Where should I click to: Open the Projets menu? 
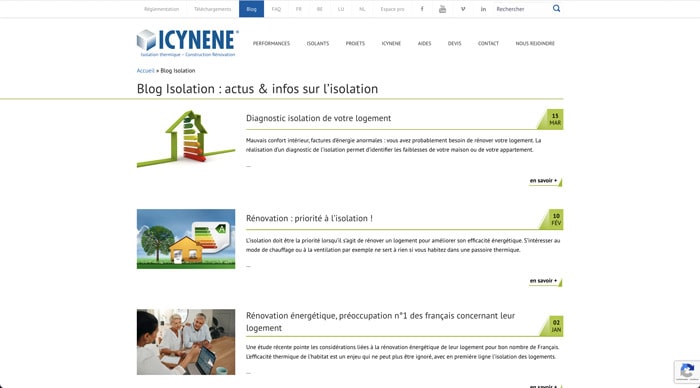tap(355, 43)
